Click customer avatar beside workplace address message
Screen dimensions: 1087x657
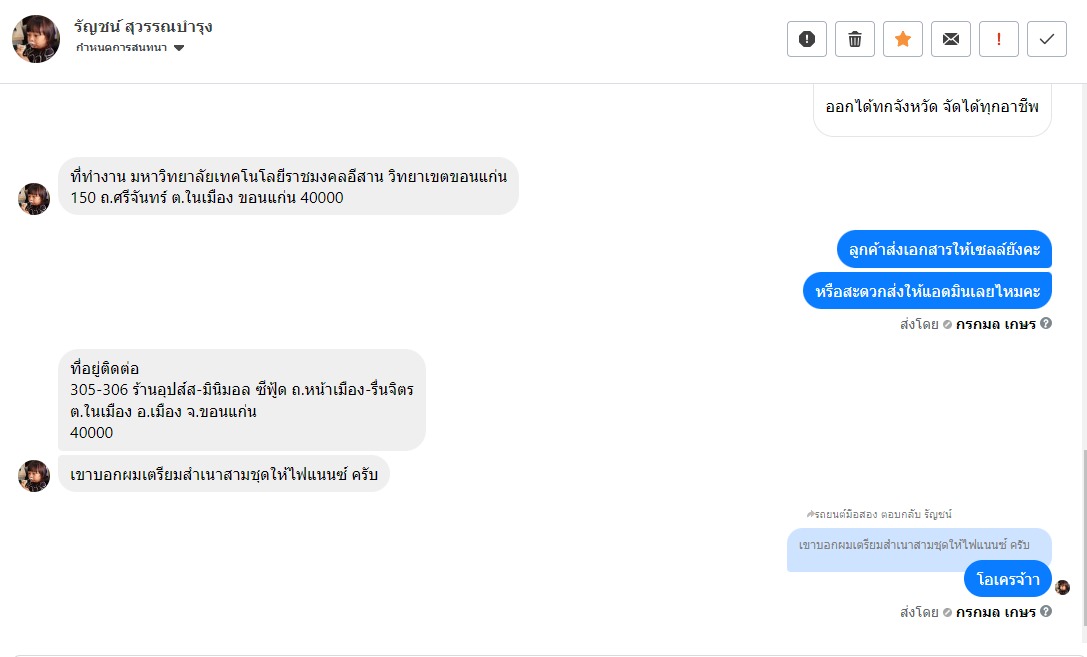(34, 198)
